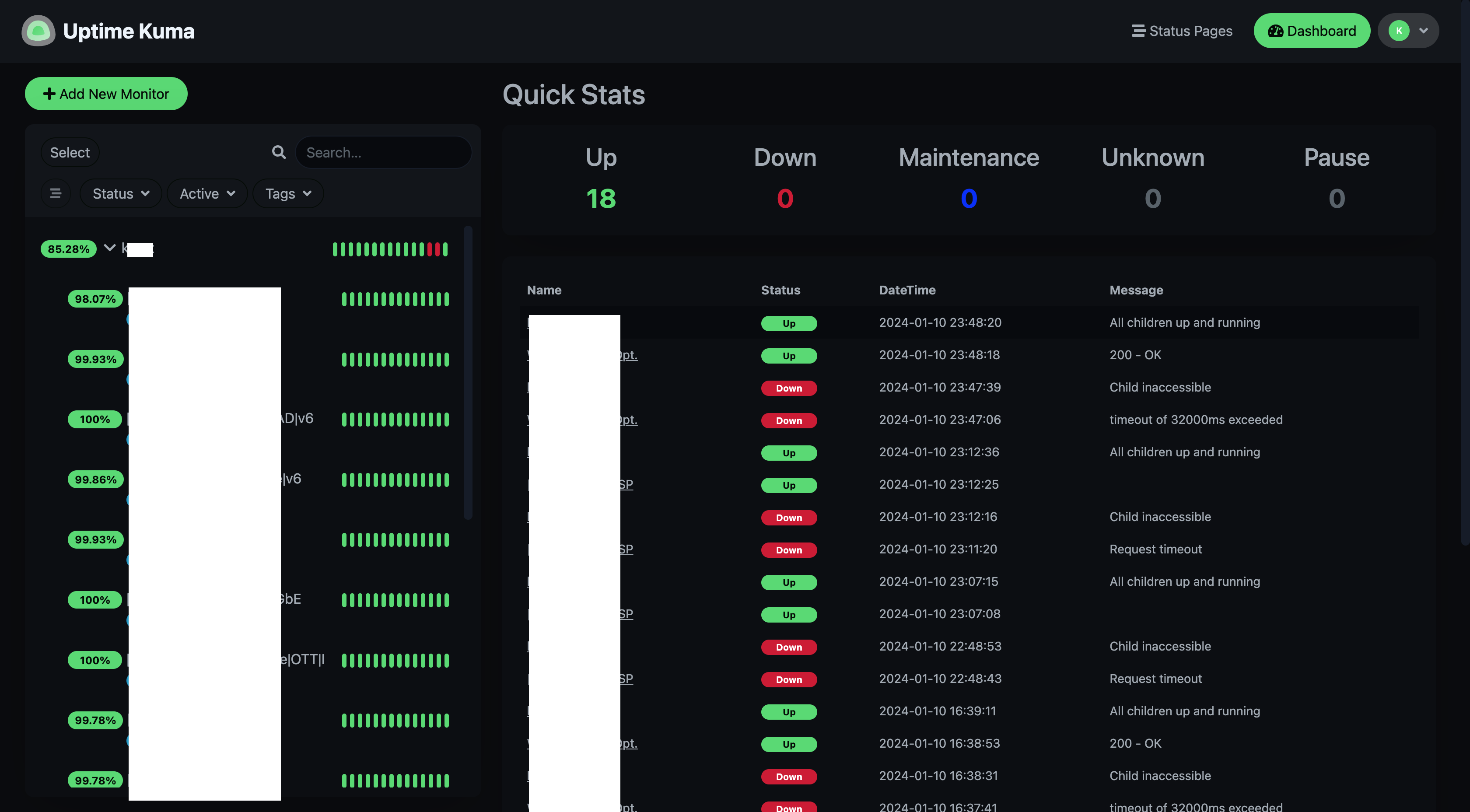
Task: Open the user profile dropdown arrow
Action: [1423, 31]
